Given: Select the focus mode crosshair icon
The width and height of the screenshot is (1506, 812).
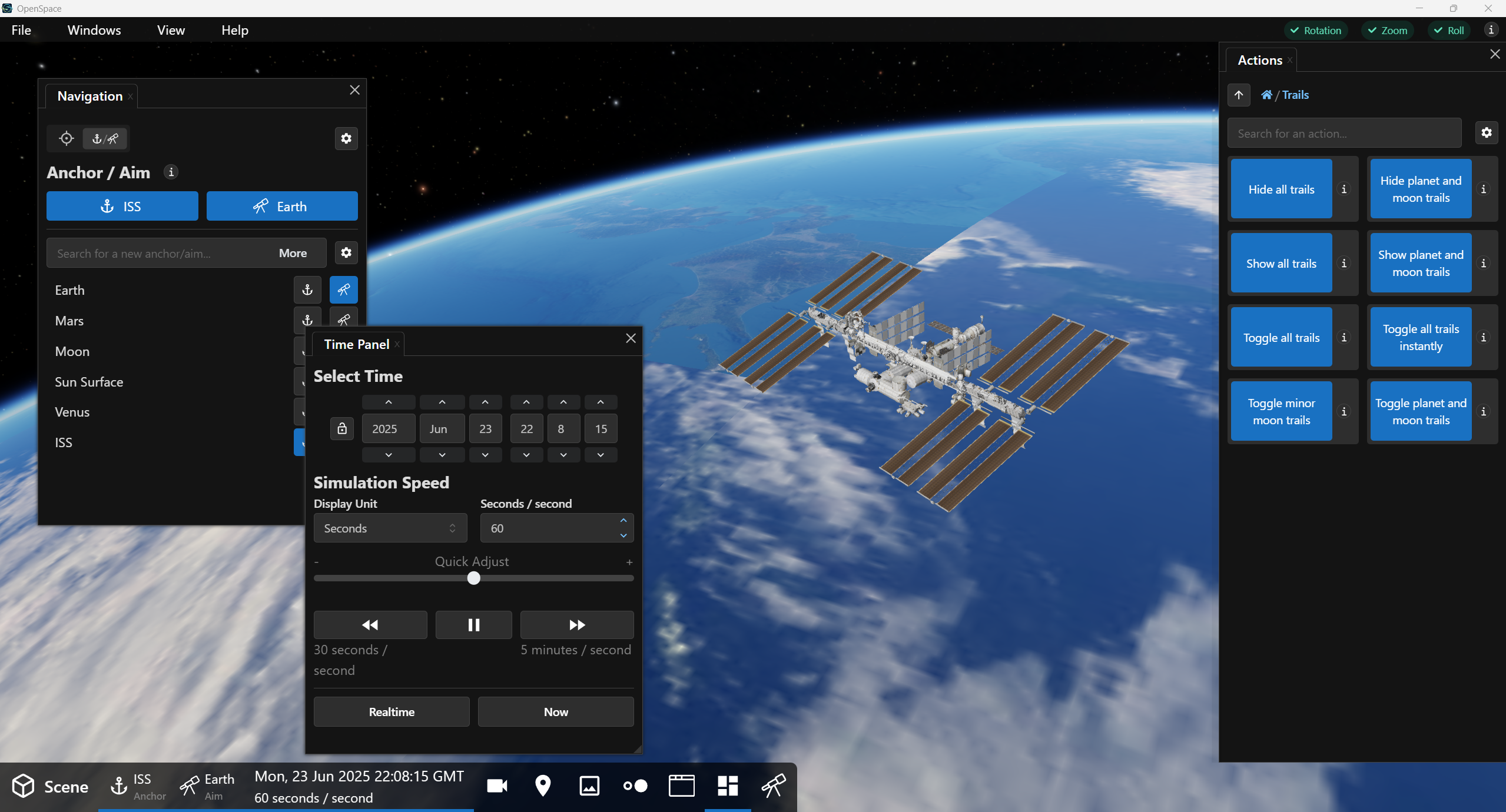Looking at the screenshot, I should point(67,138).
